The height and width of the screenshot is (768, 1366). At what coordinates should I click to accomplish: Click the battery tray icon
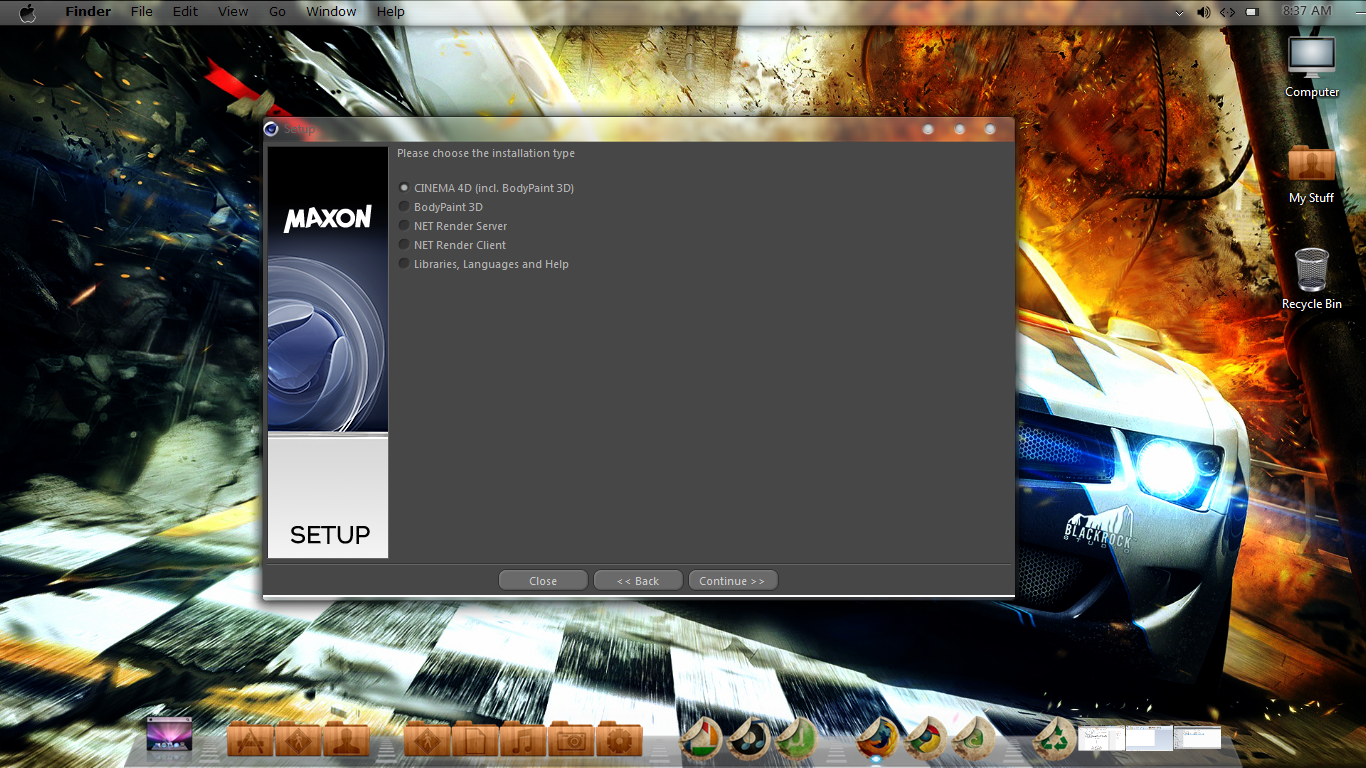(x=1251, y=12)
